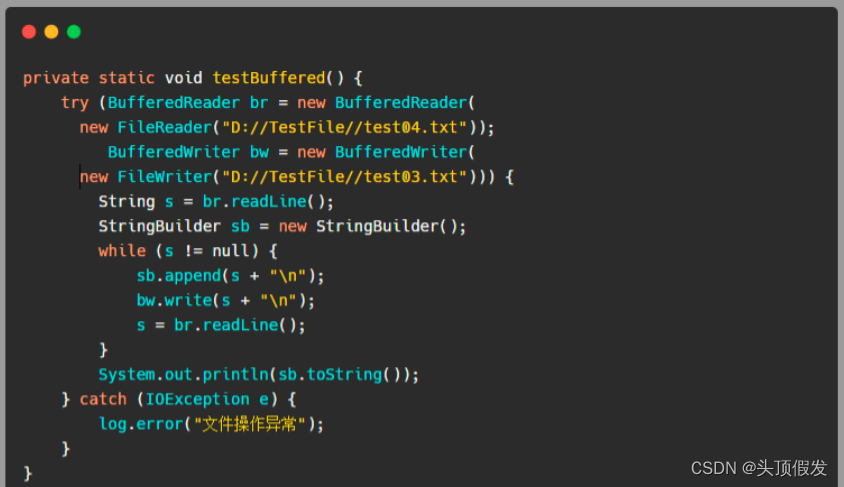Viewport: 844px width, 487px height.
Task: Click the 'private' keyword
Action: pyautogui.click(x=56, y=79)
